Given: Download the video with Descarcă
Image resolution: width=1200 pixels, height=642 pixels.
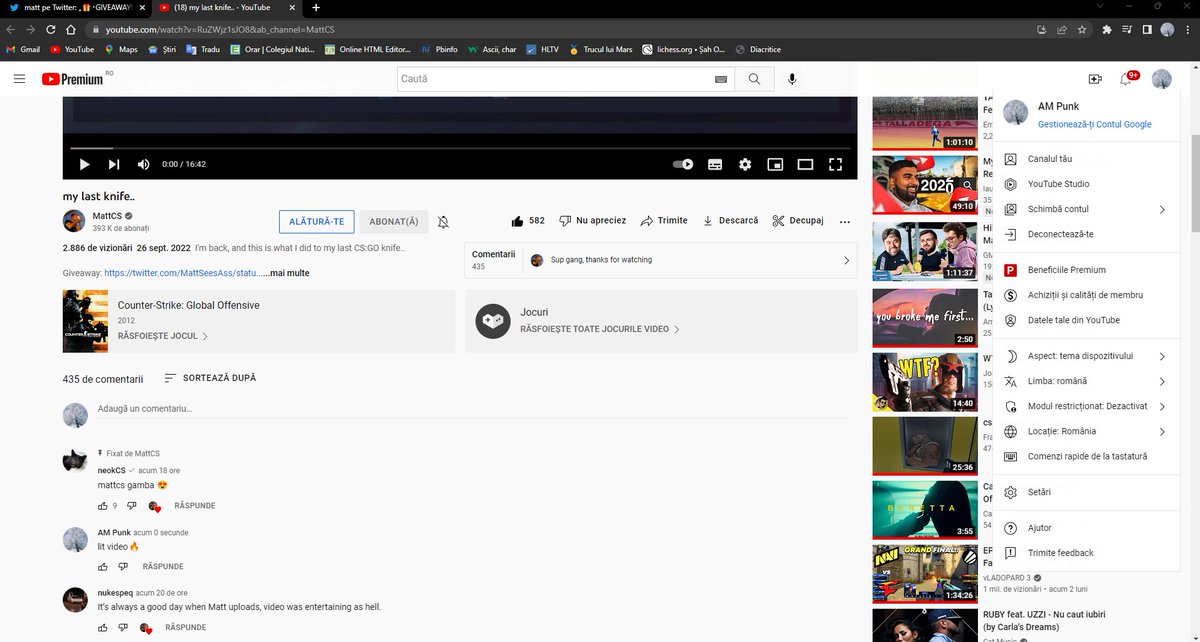Looking at the screenshot, I should 730,221.
